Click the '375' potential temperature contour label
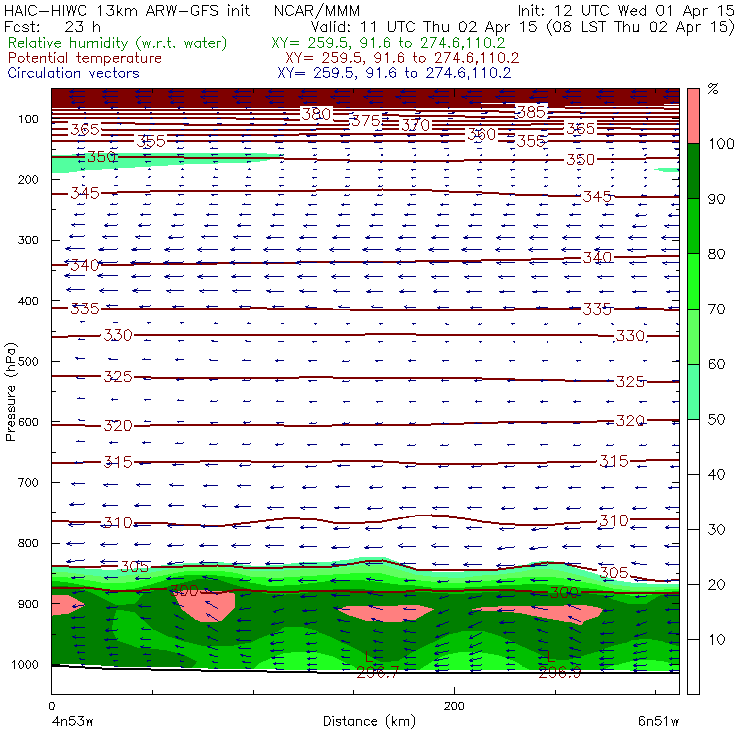The image size is (740, 740). click(x=366, y=121)
